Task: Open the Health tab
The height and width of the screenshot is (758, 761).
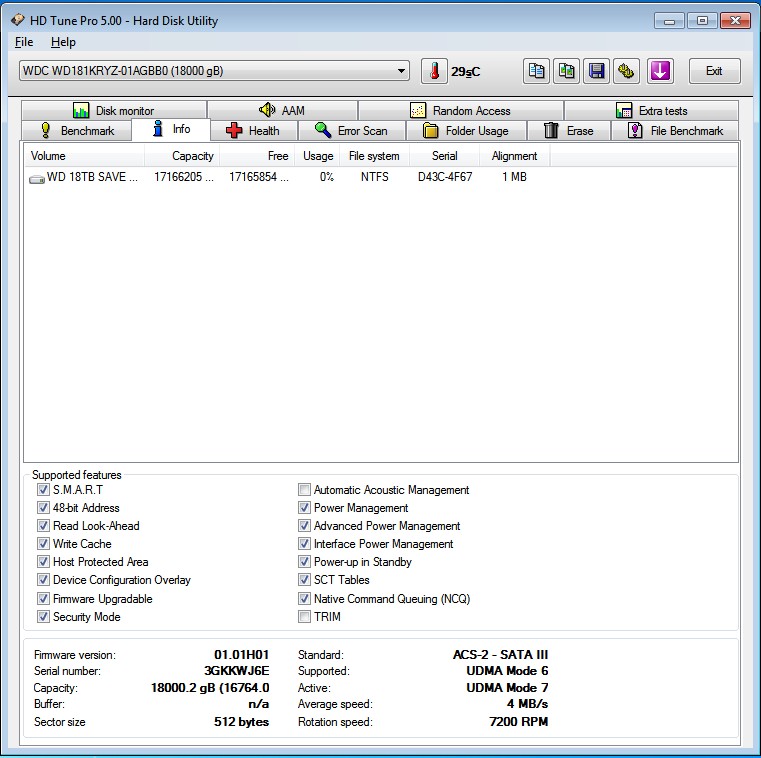Action: [254, 131]
